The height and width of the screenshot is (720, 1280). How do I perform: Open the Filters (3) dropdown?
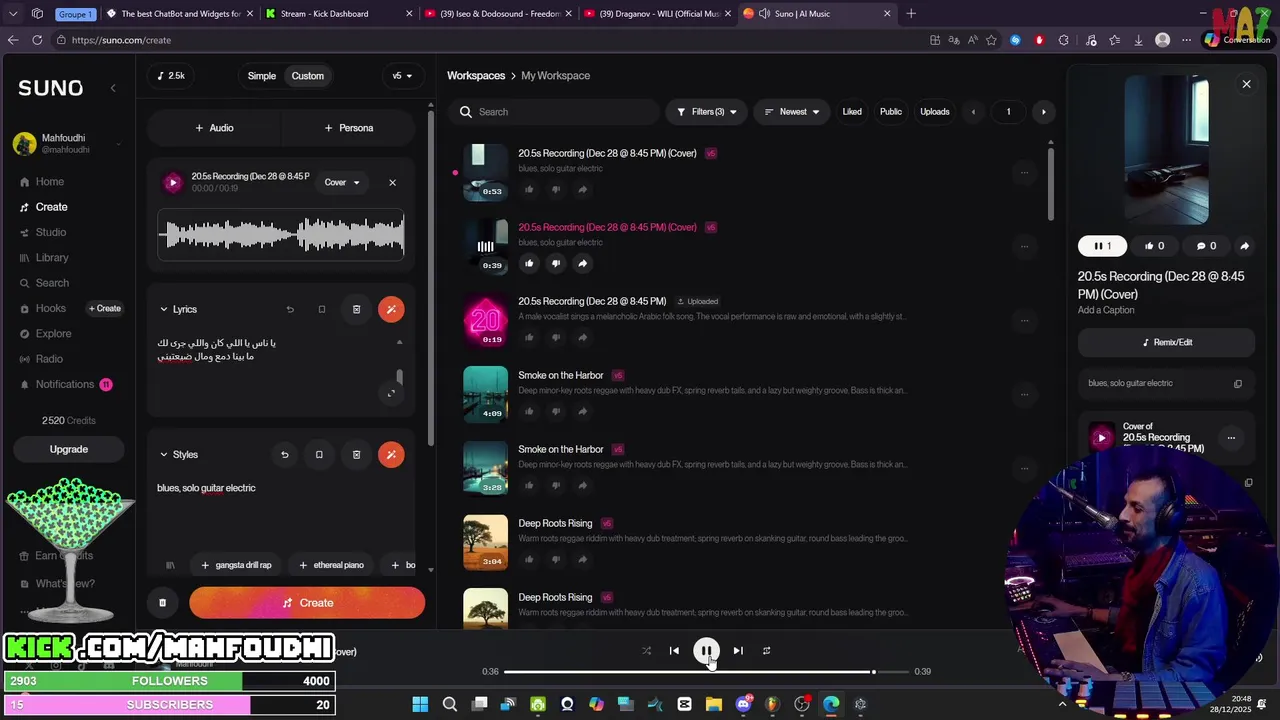[x=707, y=112]
